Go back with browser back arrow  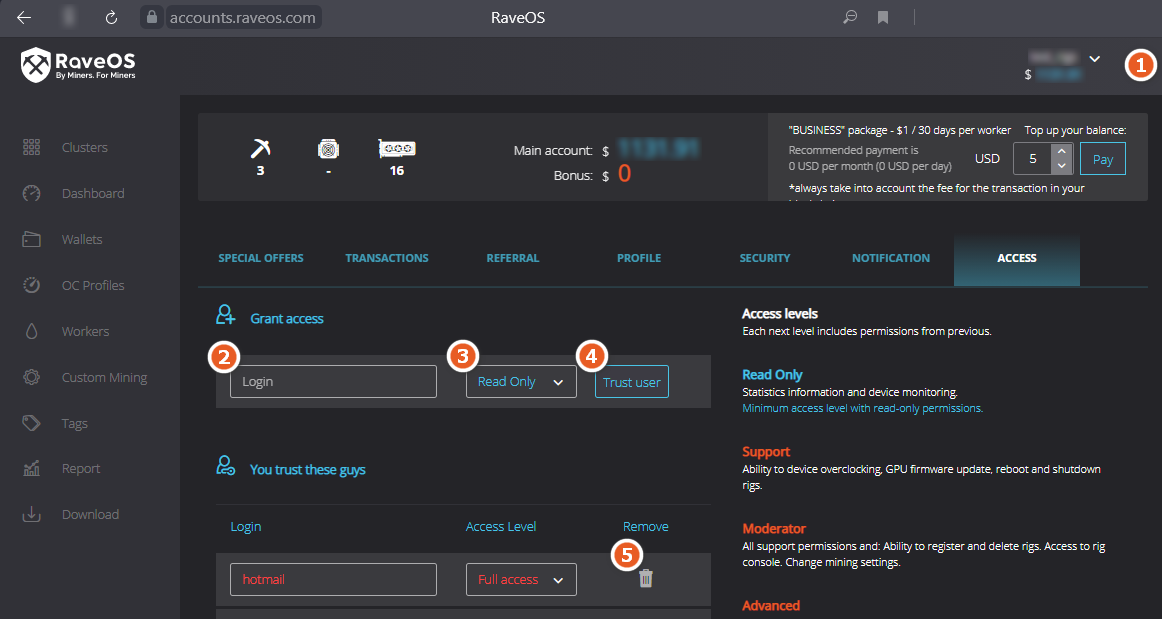click(24, 18)
